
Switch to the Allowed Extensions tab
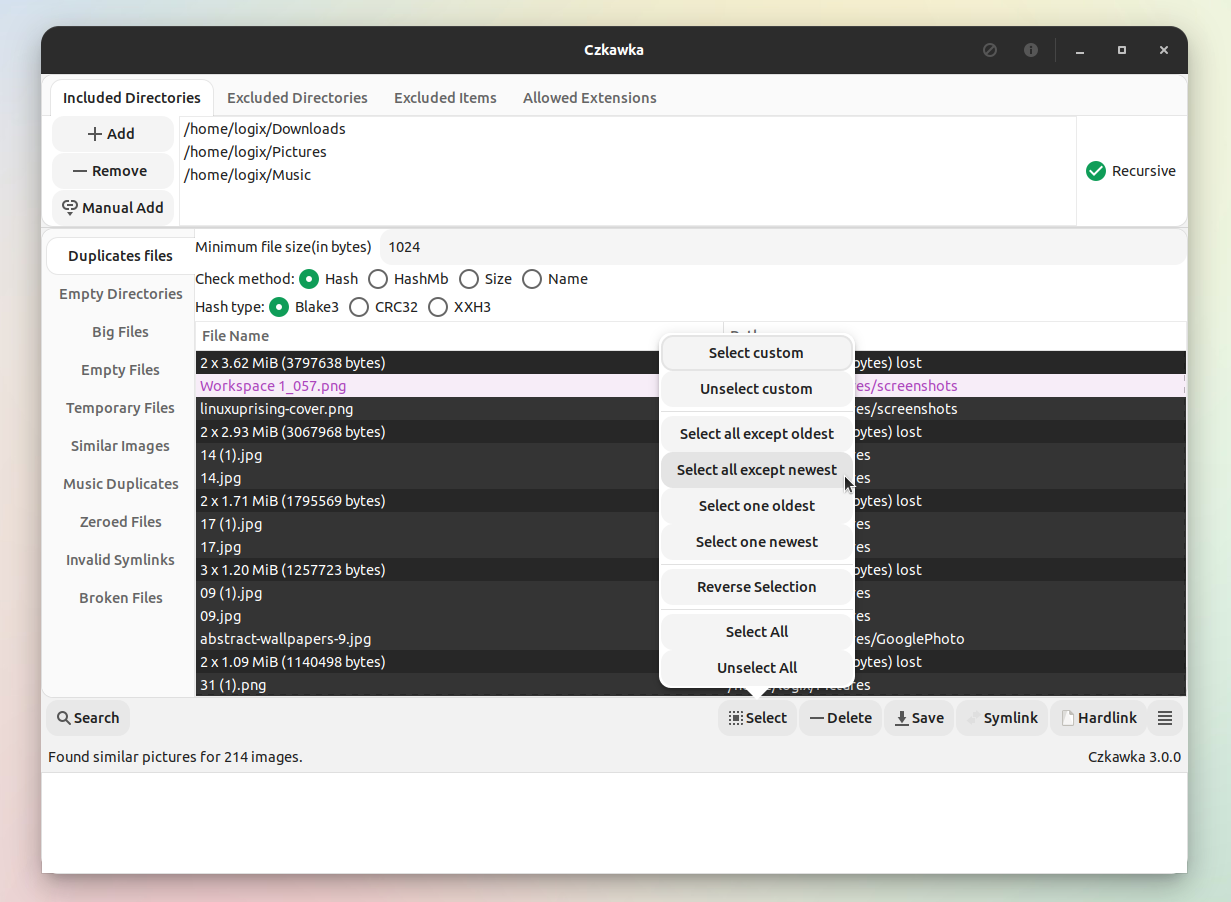(x=589, y=97)
